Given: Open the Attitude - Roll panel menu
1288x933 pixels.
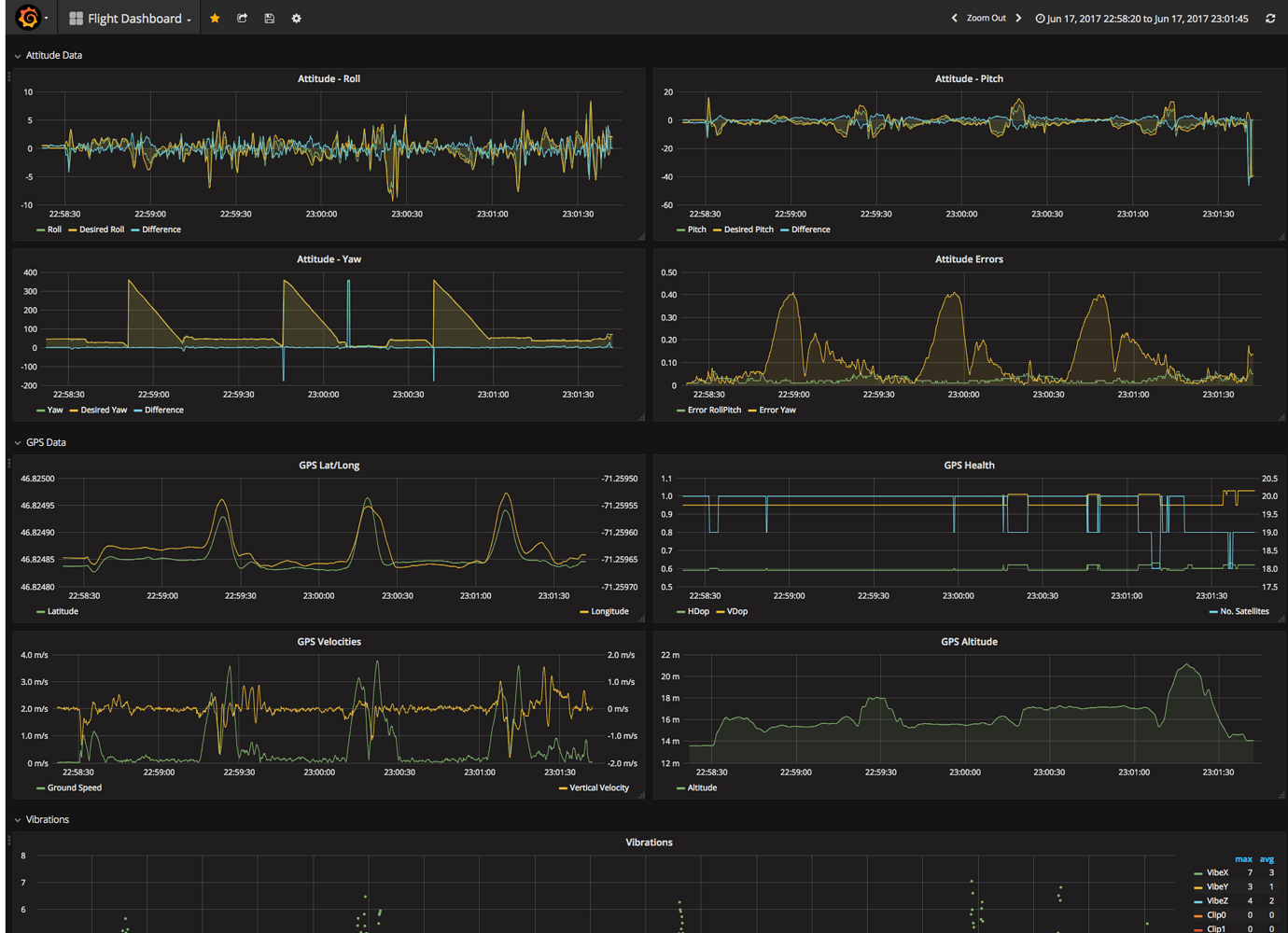Looking at the screenshot, I should [329, 78].
